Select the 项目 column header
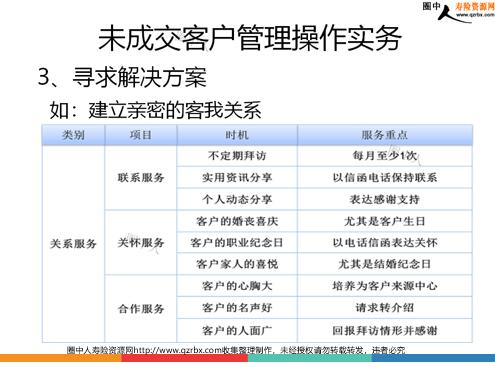This screenshot has height=367, width=495. point(141,135)
